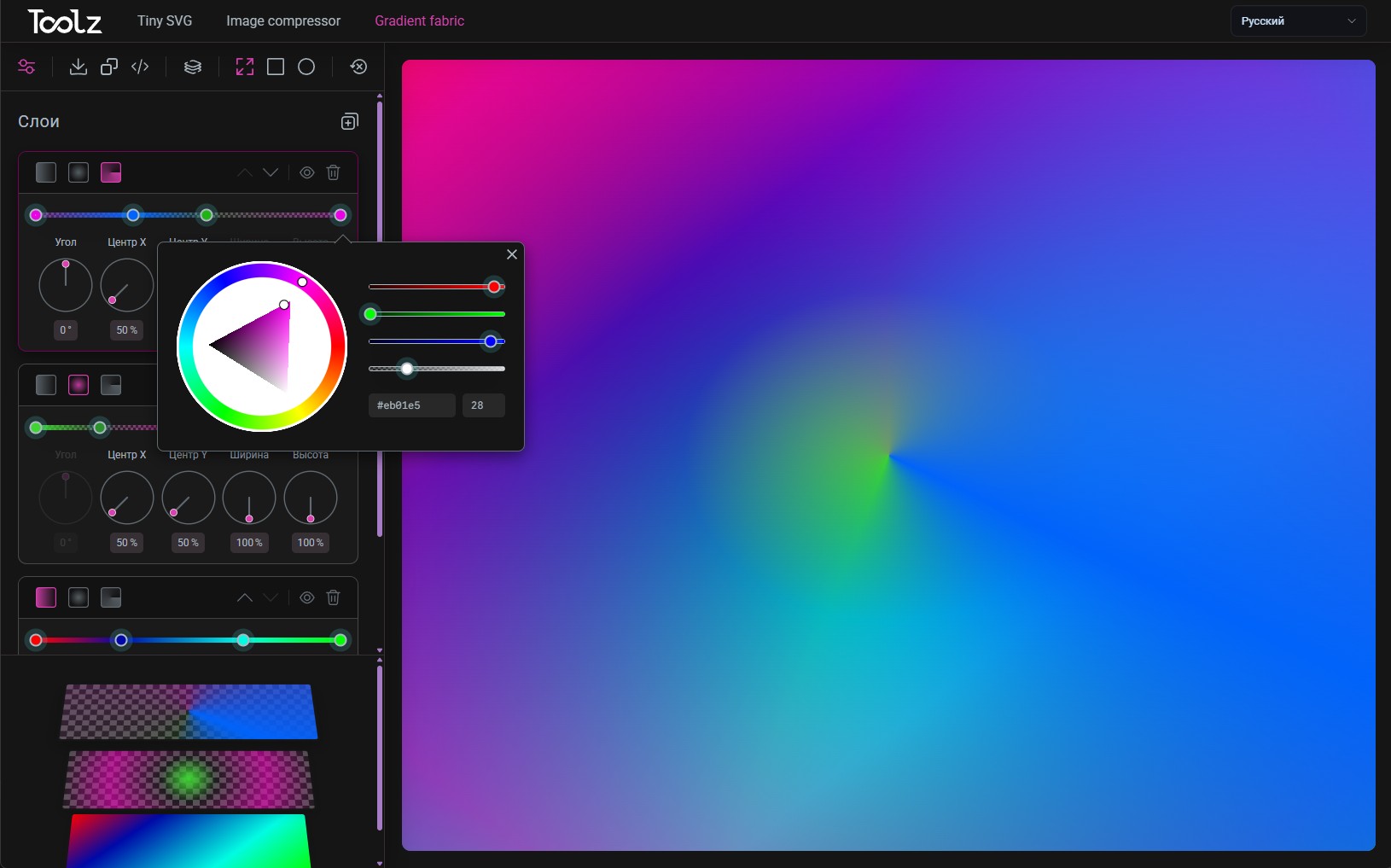This screenshot has height=868, width=1391.
Task: Click the download icon in the toolbar
Action: [78, 67]
